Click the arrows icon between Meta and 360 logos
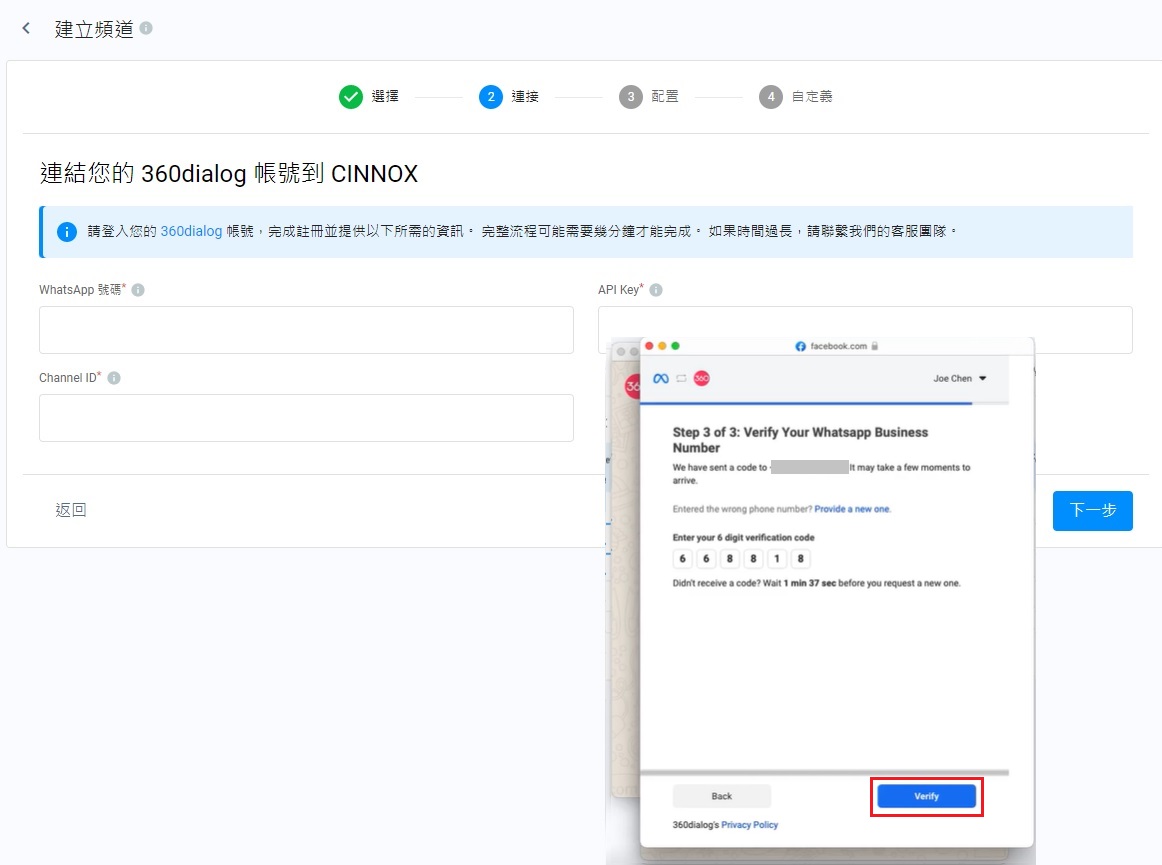This screenshot has width=1162, height=865. point(681,378)
